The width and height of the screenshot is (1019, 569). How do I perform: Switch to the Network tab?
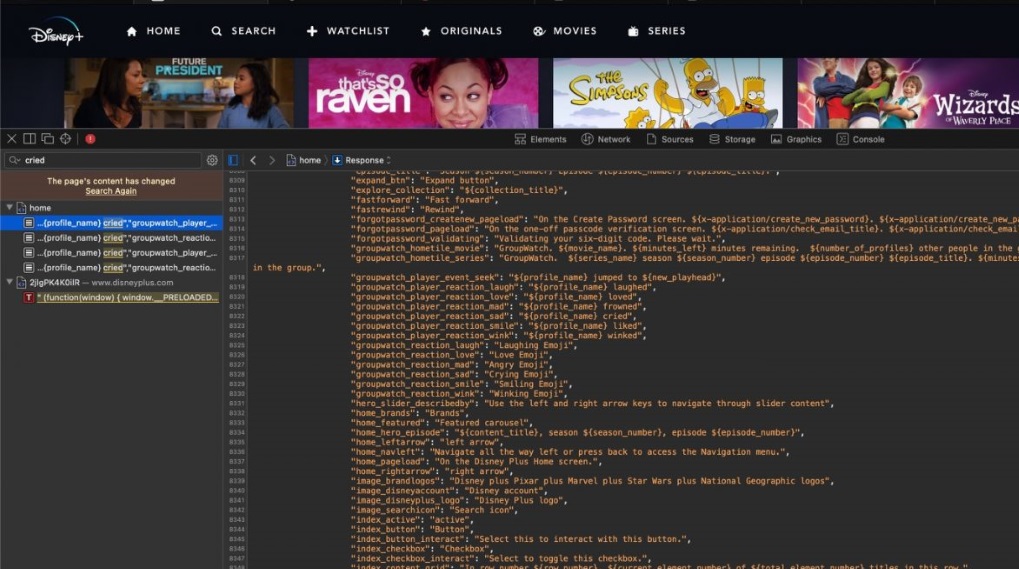[606, 139]
